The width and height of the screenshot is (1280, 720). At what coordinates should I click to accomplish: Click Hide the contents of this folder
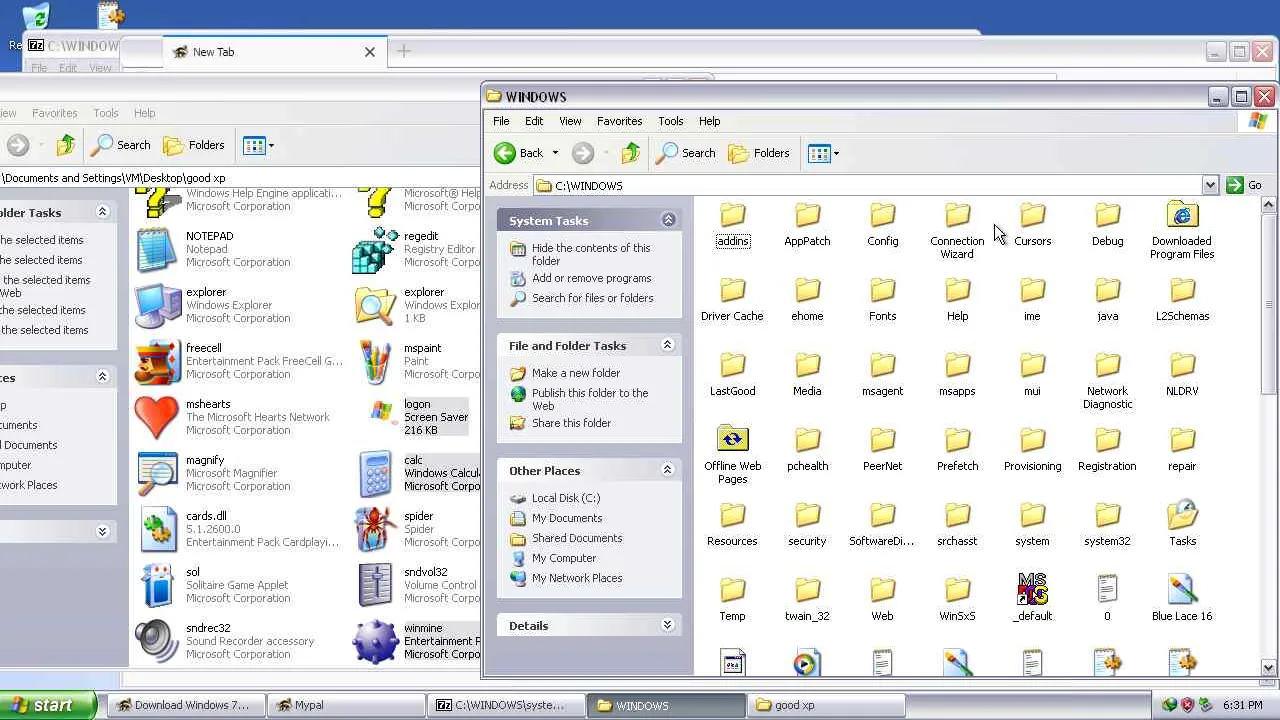(x=591, y=254)
